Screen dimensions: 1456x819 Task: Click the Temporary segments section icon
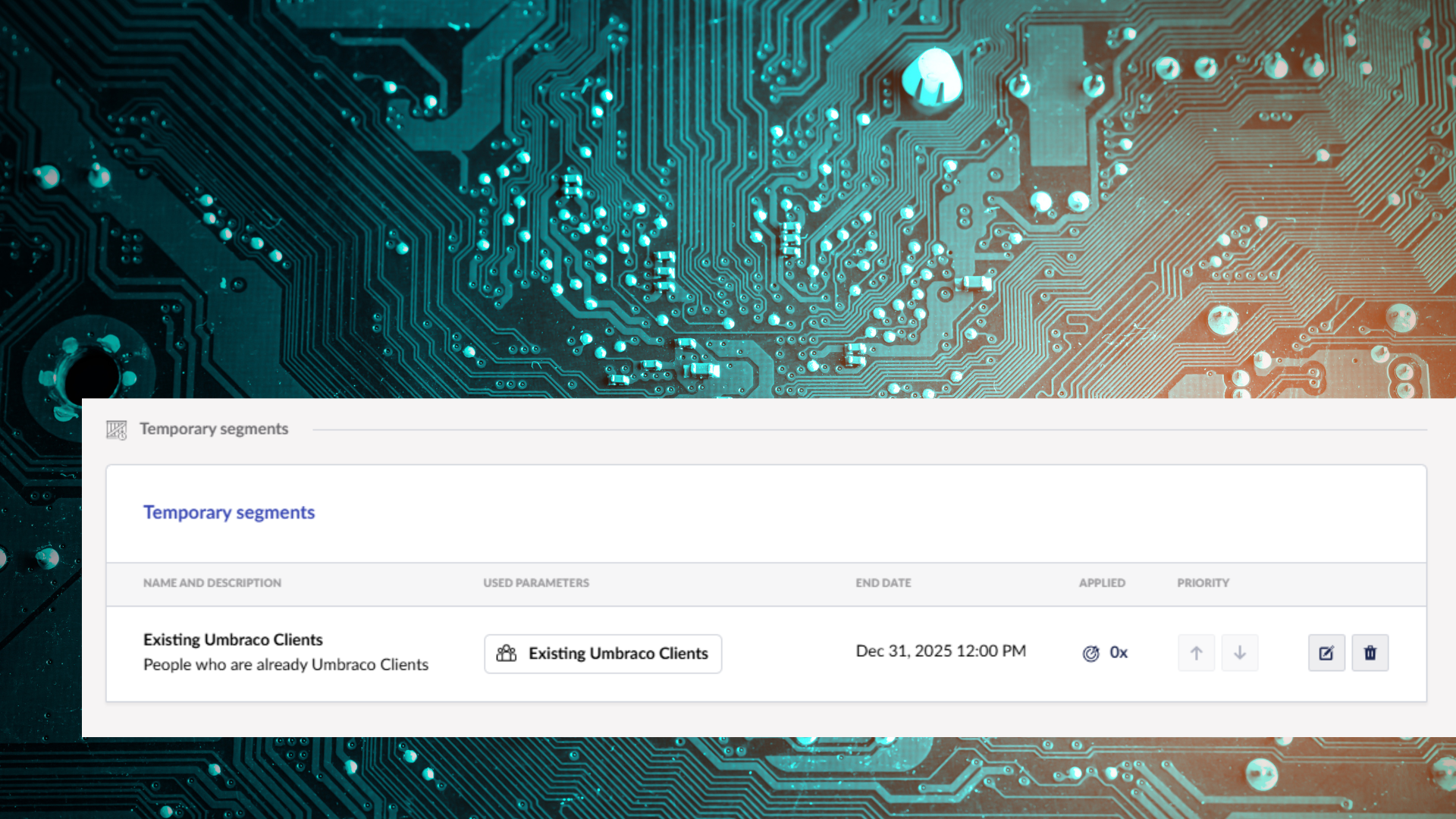(116, 430)
